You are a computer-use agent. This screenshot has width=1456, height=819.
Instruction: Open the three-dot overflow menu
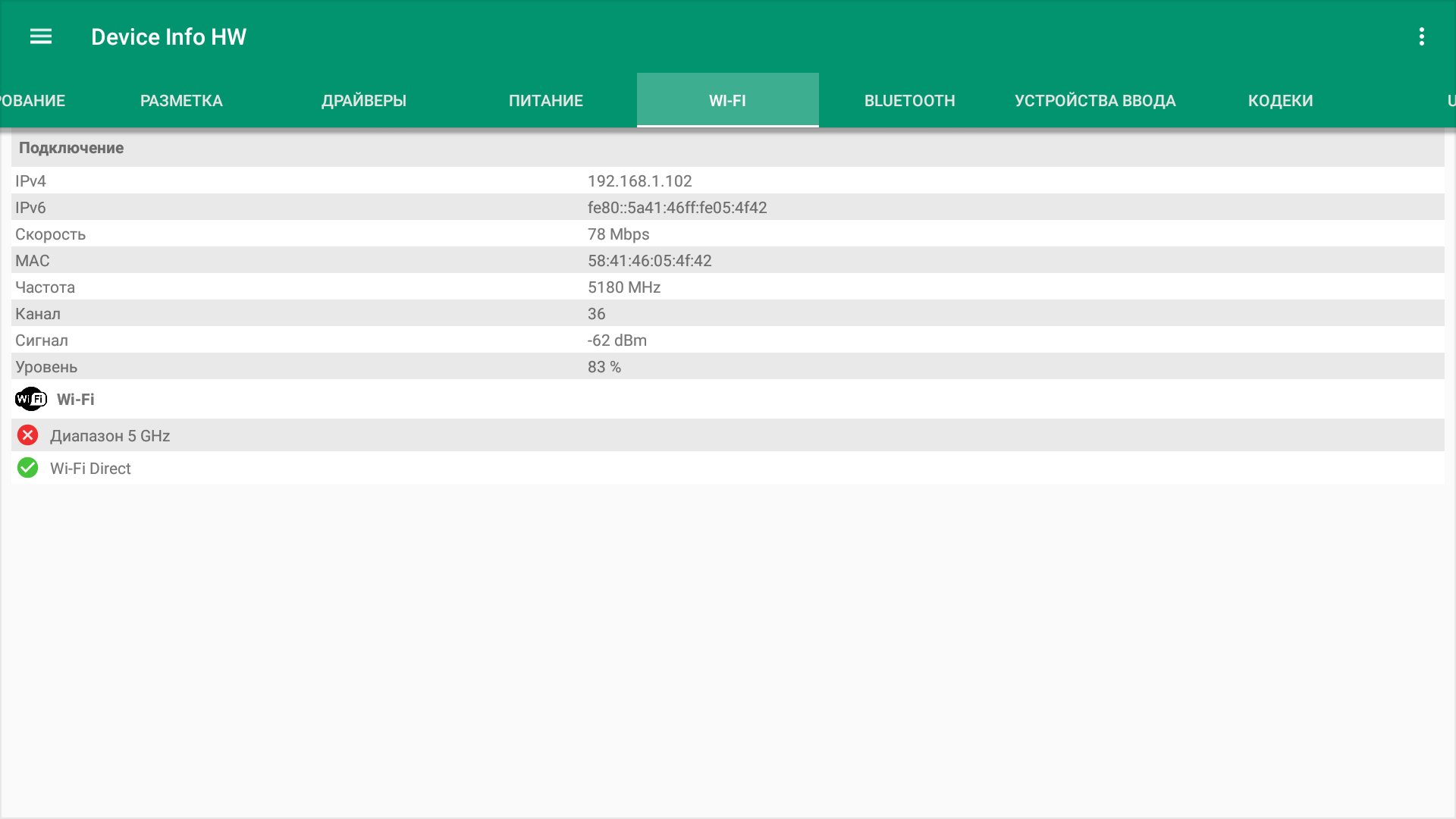1421,36
